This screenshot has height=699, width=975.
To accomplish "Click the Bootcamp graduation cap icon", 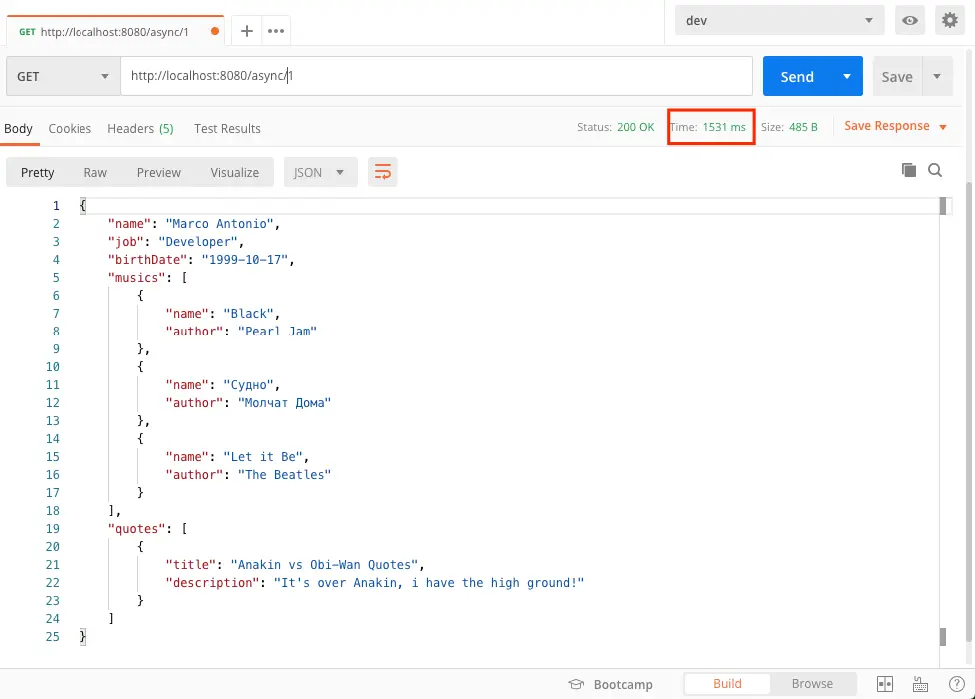I will click(x=576, y=684).
